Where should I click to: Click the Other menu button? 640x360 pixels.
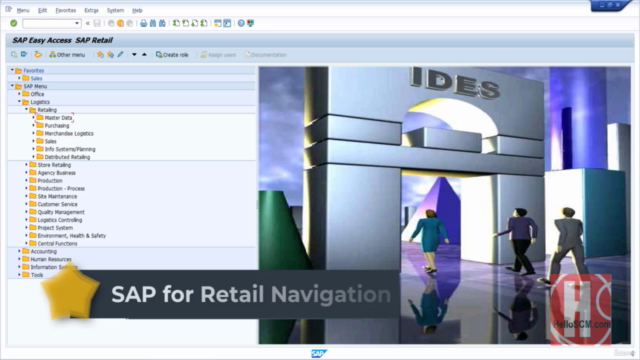point(67,55)
